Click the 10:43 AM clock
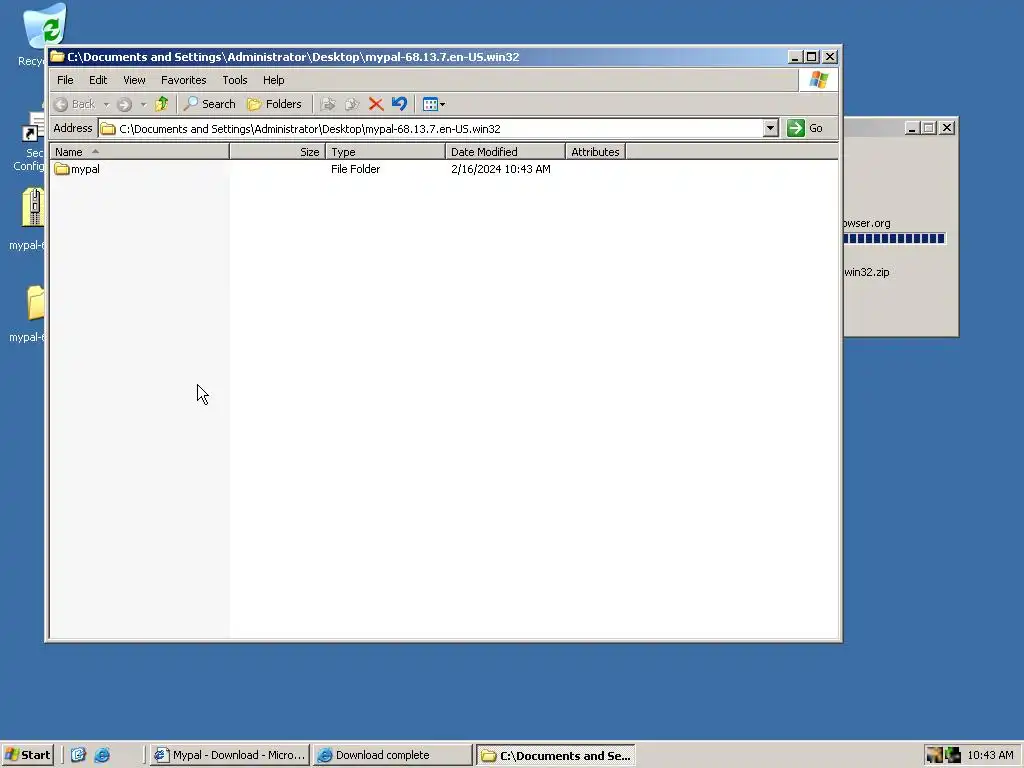This screenshot has height=768, width=1024. [x=990, y=755]
